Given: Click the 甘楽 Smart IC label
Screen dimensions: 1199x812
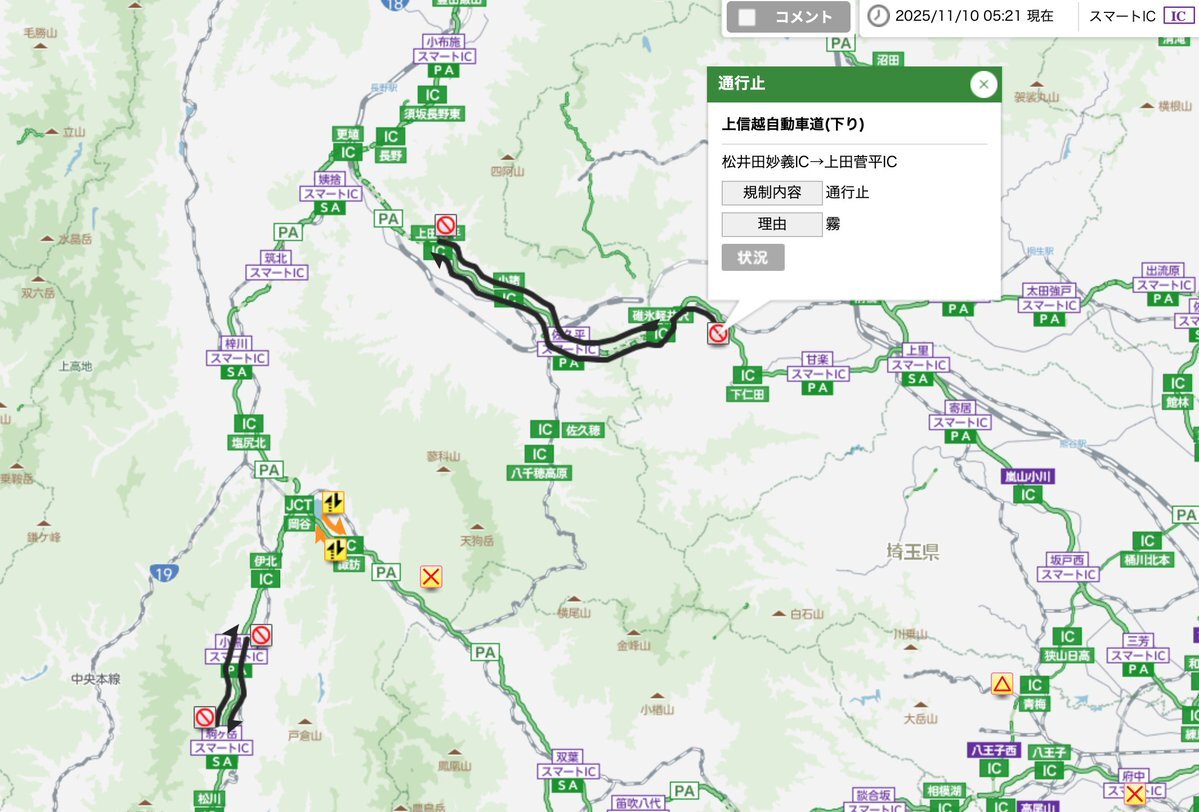Looking at the screenshot, I should point(817,366).
